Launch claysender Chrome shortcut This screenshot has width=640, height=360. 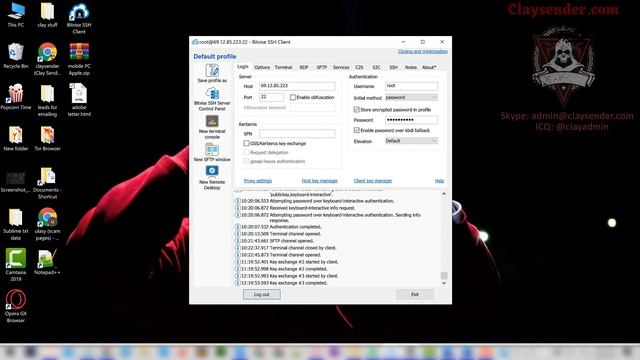[47, 59]
